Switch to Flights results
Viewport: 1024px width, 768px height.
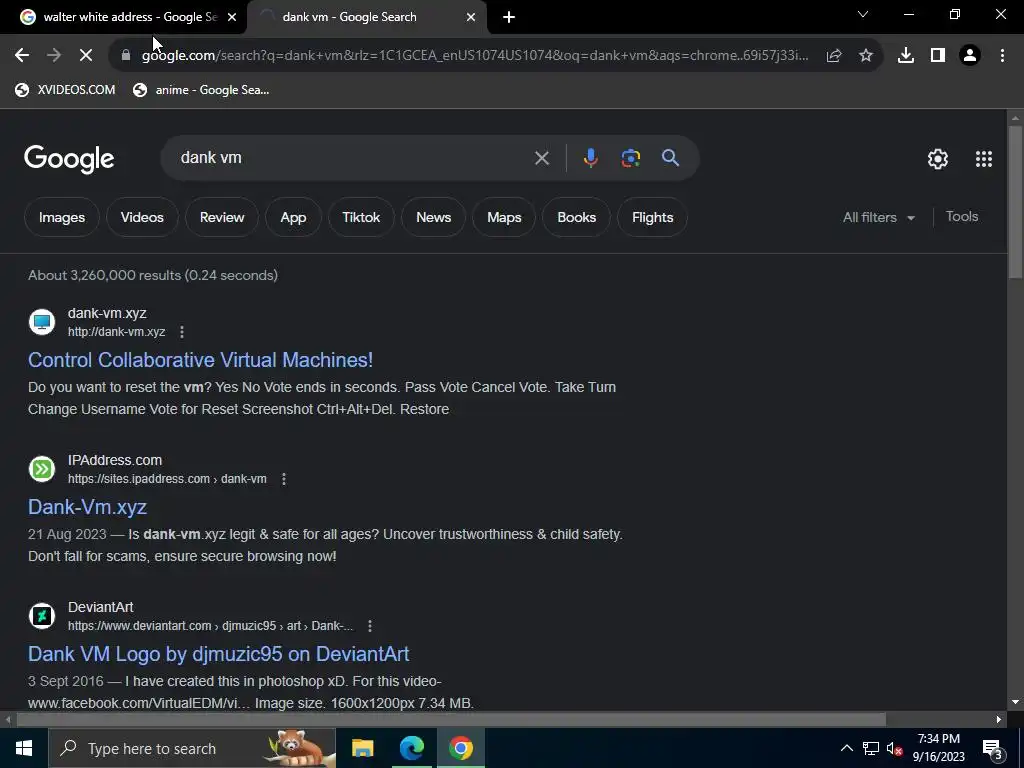[652, 217]
